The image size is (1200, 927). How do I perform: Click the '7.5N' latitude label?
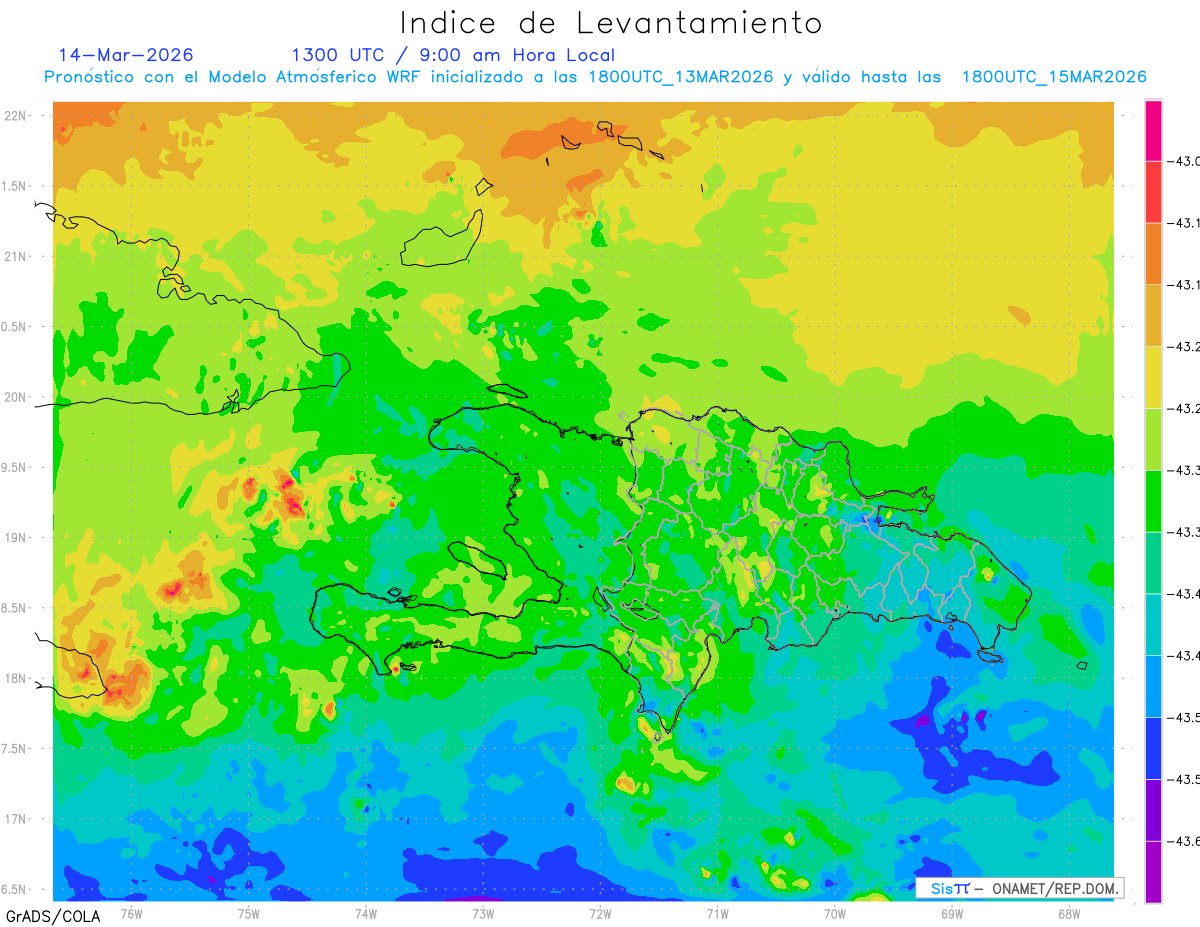15,749
